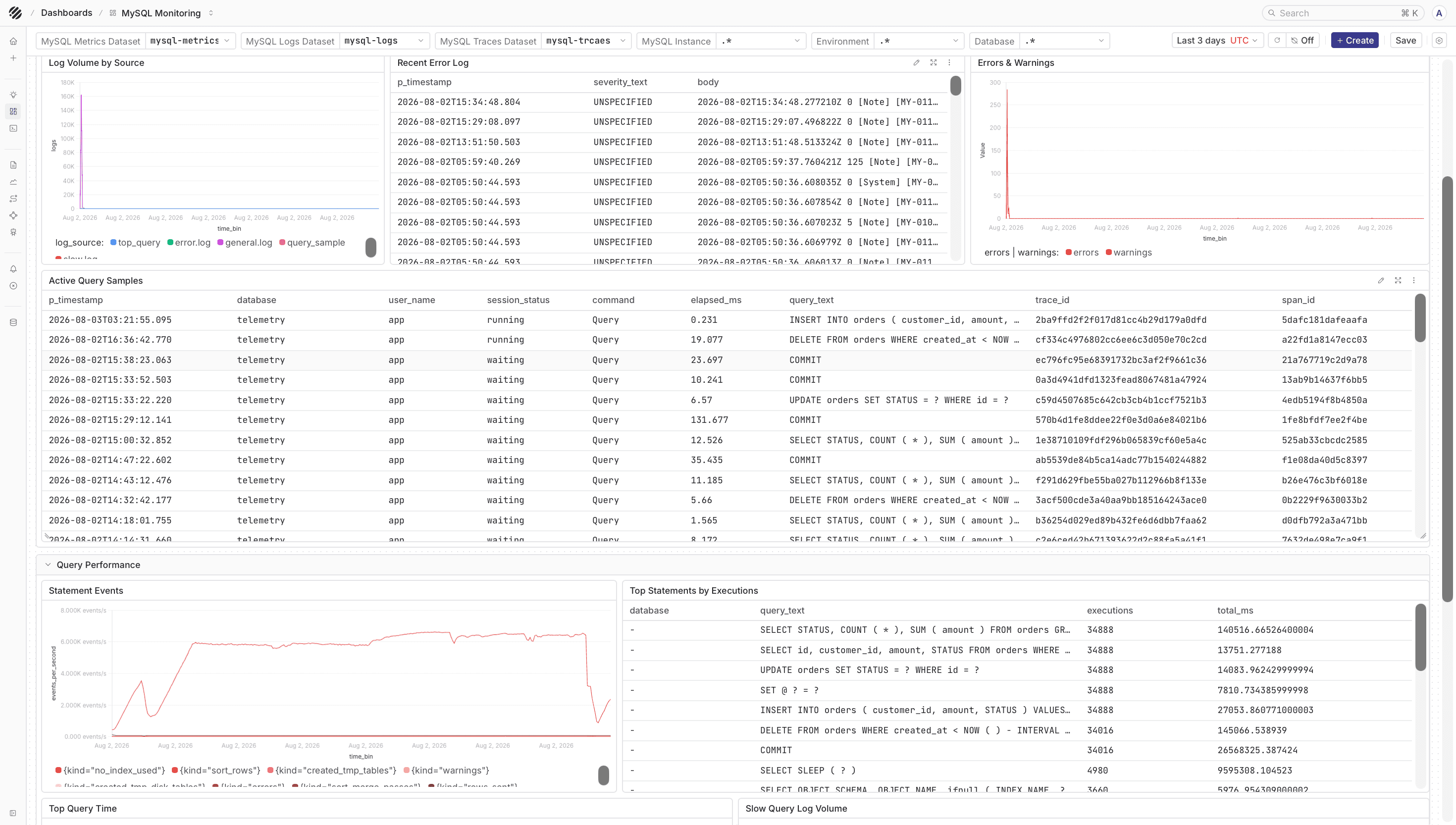Screen dimensions: 1456x825
Task: Expand Active Query Samples panel to fullscreen
Action: pos(1398,280)
